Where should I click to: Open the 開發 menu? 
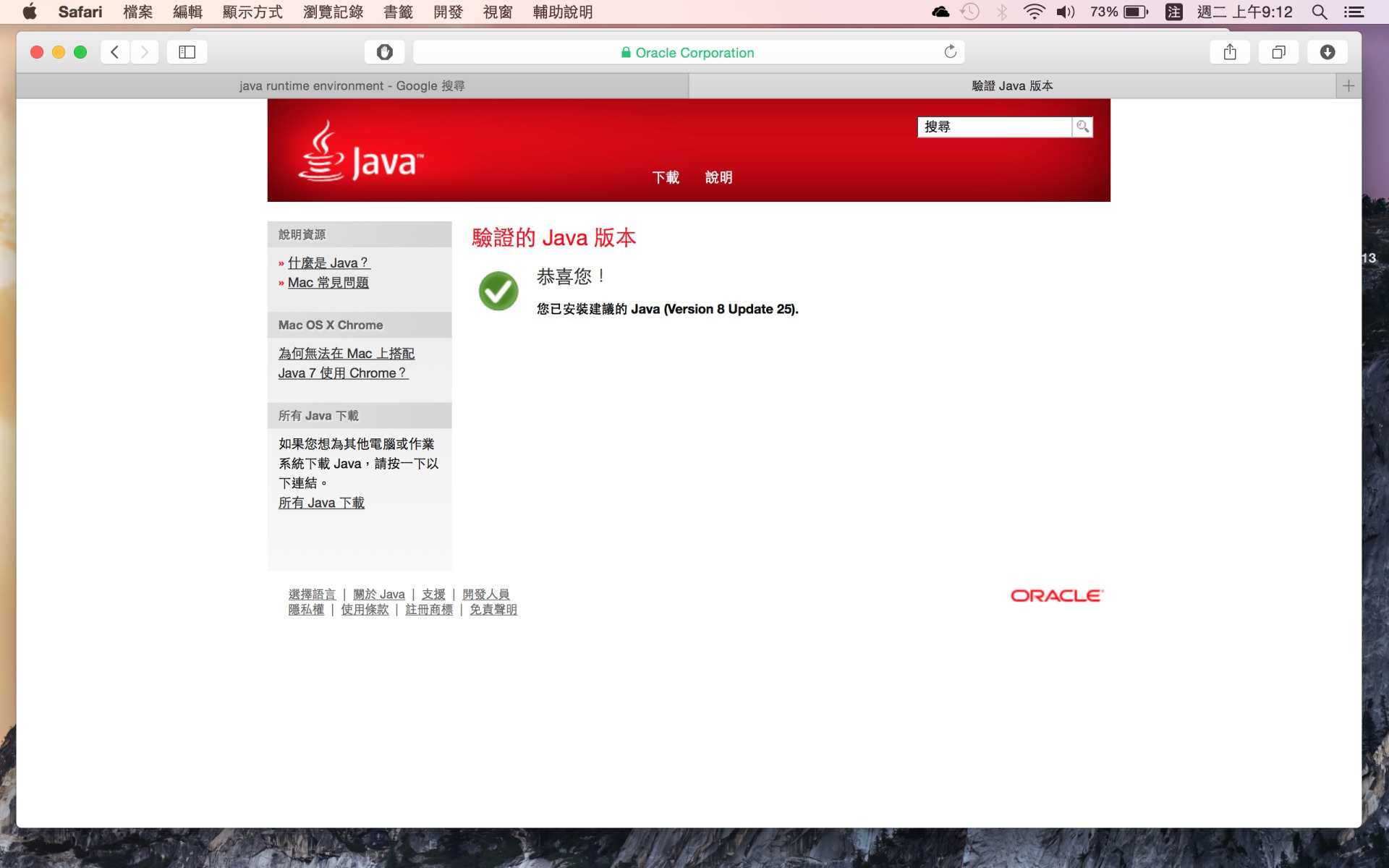448,12
